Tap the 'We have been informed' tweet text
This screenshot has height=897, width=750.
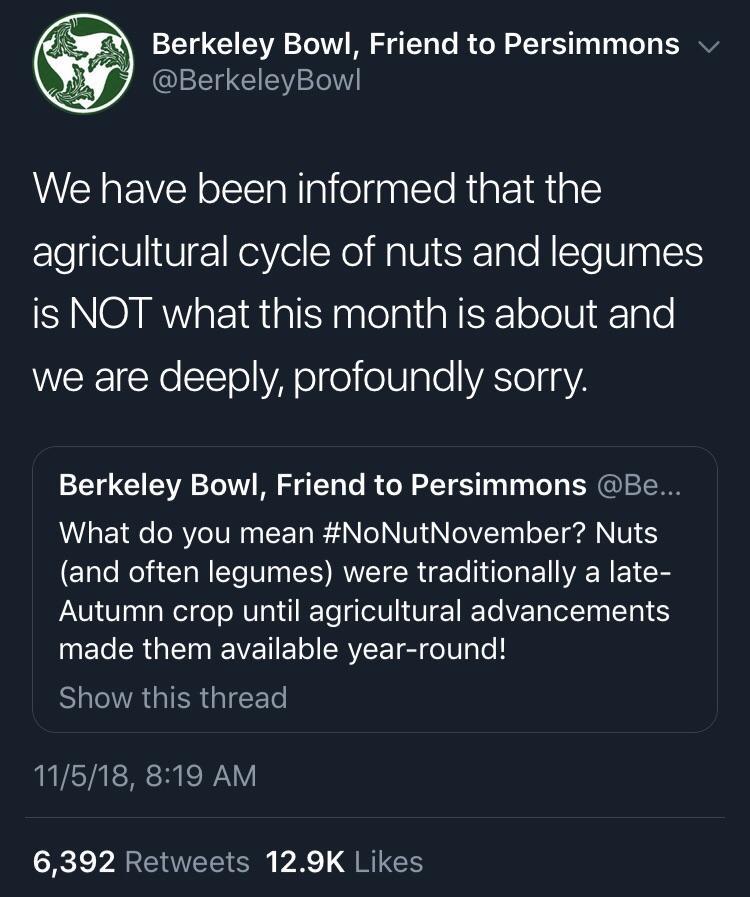pyautogui.click(x=317, y=188)
